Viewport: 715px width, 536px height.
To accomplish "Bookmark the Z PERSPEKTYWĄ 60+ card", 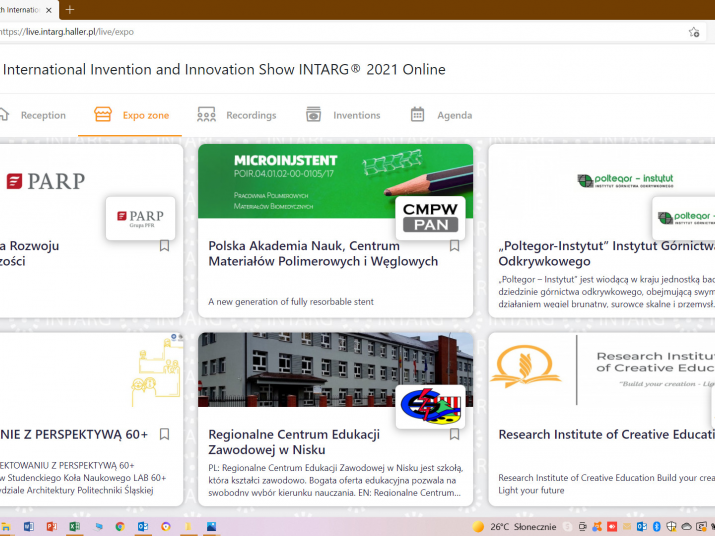I will point(165,435).
